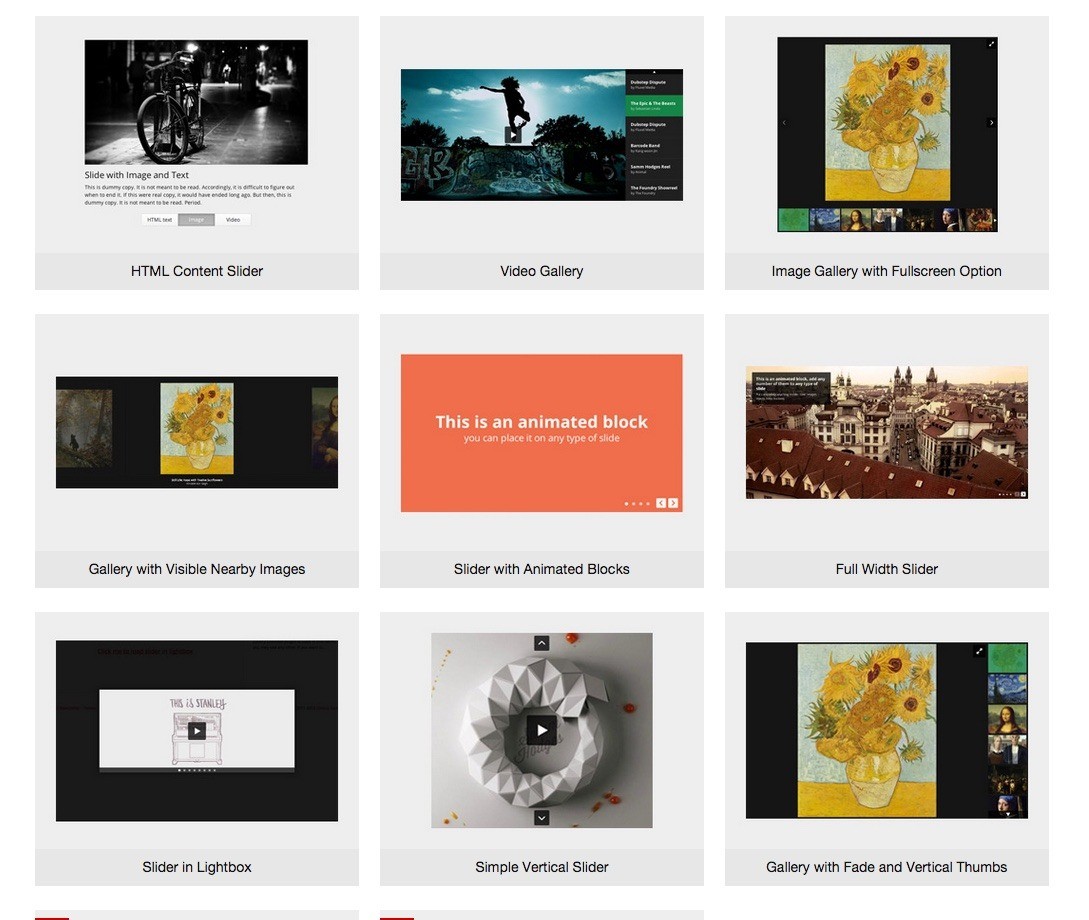Go to next image in Image Gallery with Fullscreen Option
The image size is (1089, 920).
pos(991,123)
